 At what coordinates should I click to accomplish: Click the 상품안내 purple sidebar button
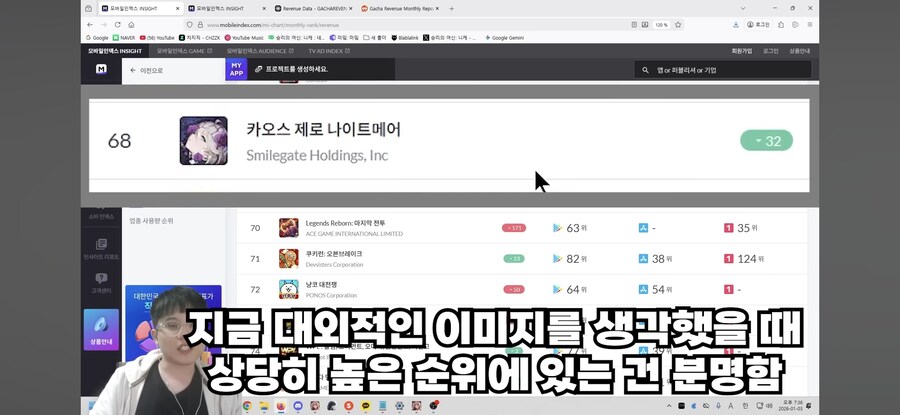click(x=101, y=329)
